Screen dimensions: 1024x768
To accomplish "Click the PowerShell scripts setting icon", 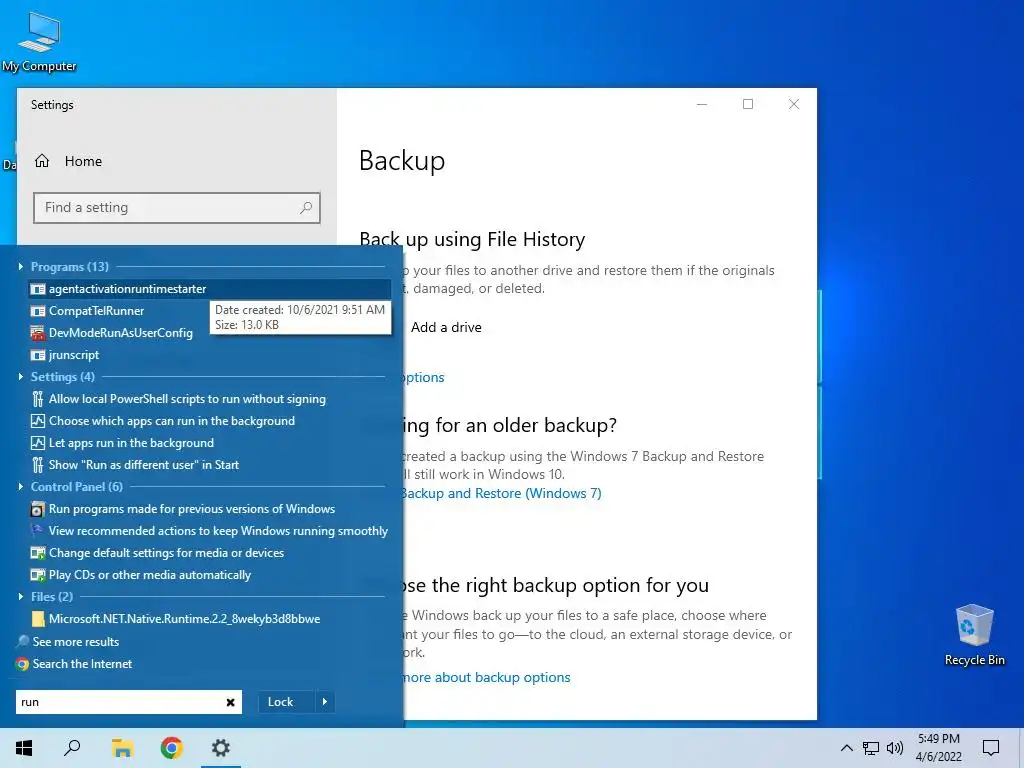I will pyautogui.click(x=38, y=399).
